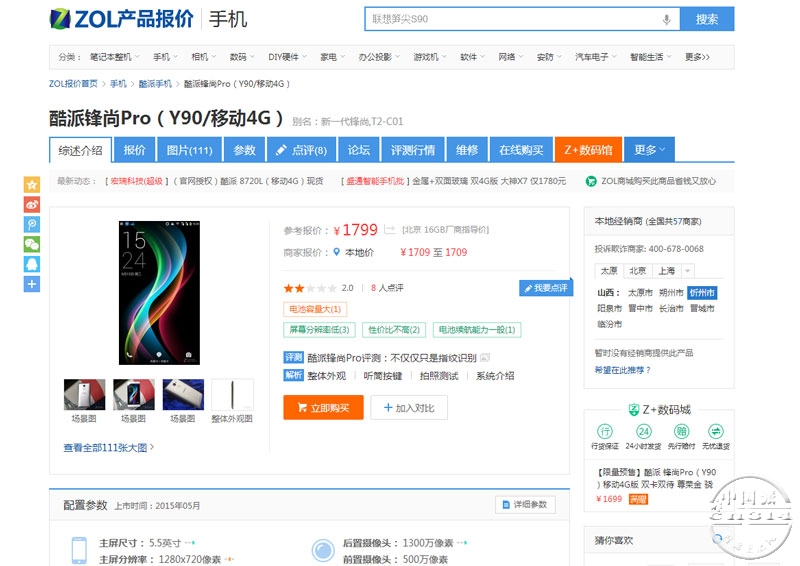Click the price trend icon beside 1799
The height and width of the screenshot is (566, 800).
[x=389, y=230]
